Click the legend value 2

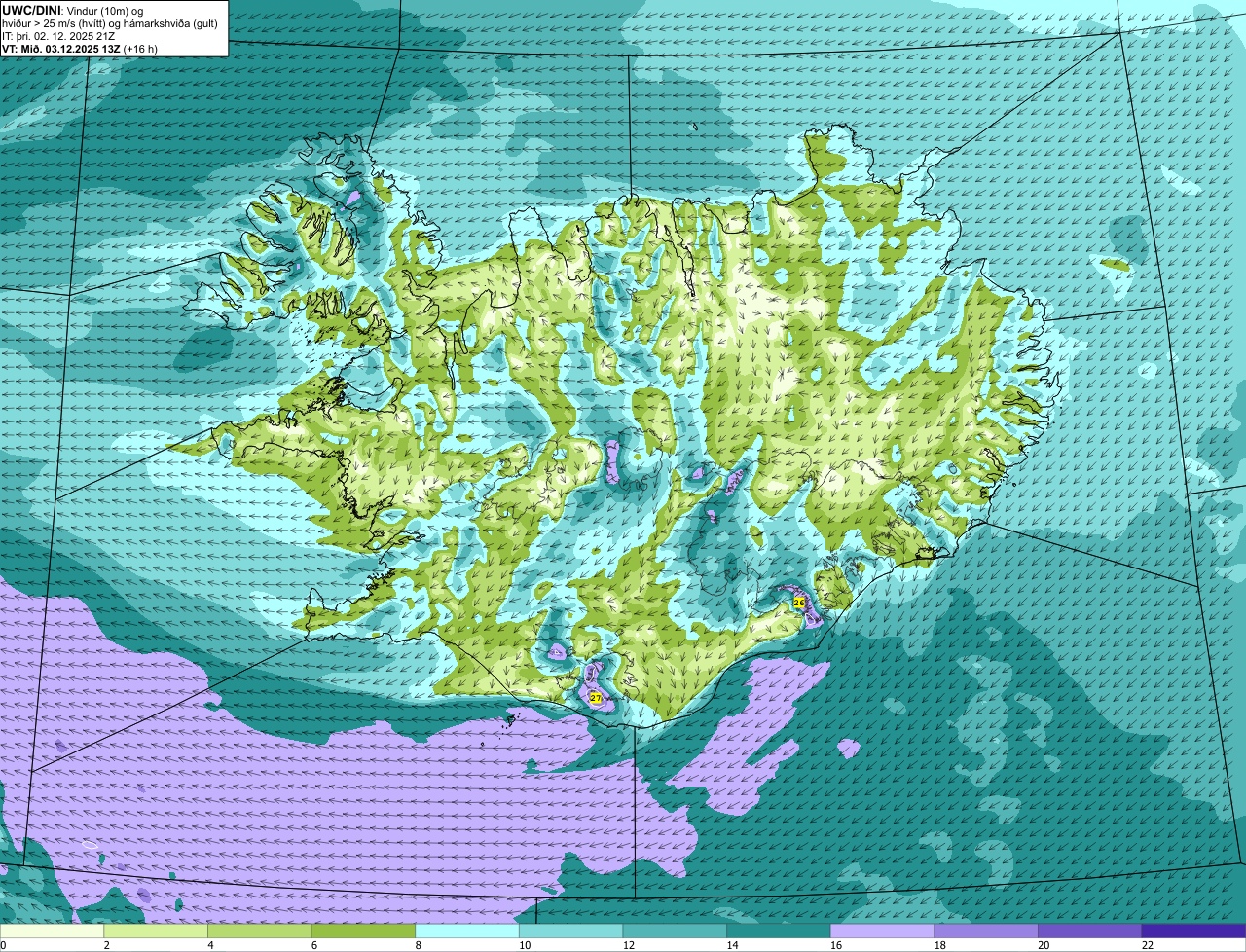[106, 945]
